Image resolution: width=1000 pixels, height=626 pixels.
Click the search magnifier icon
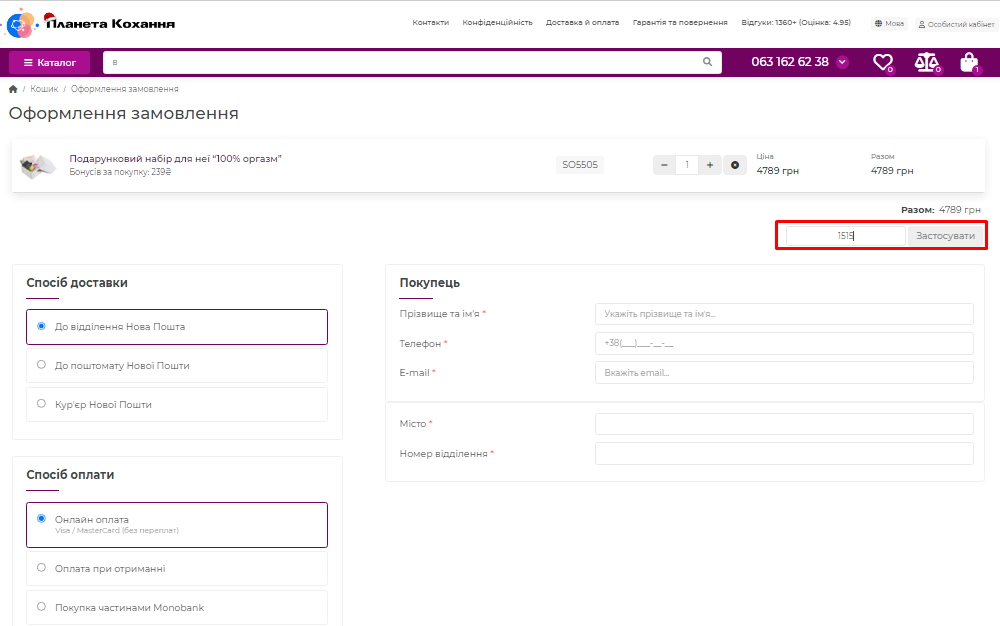point(708,62)
